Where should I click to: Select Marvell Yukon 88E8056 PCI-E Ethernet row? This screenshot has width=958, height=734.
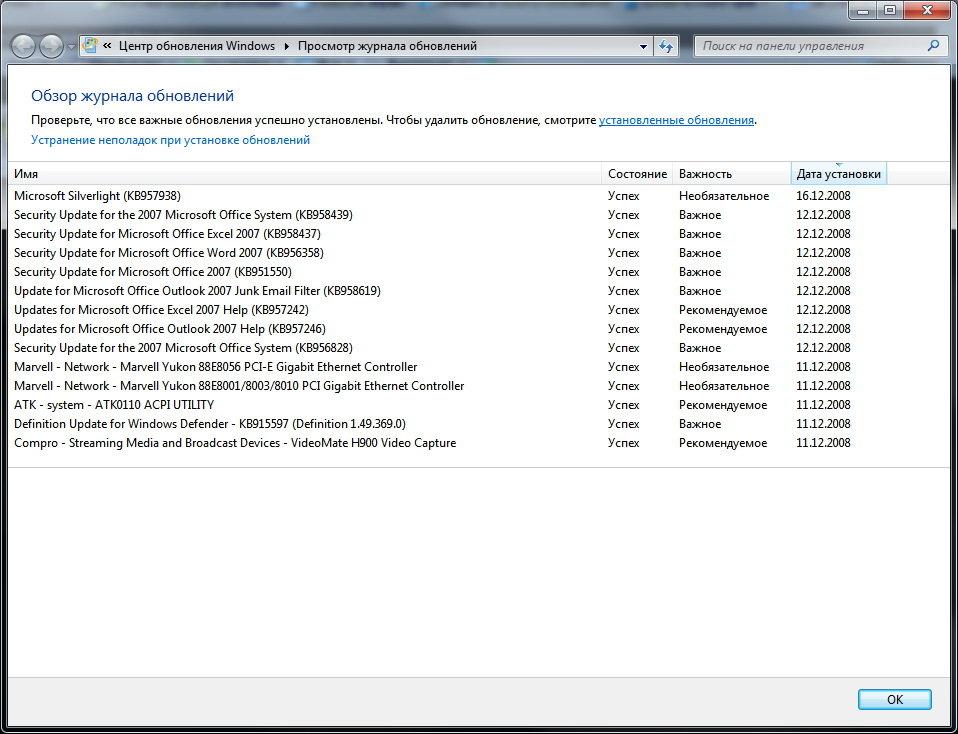[479, 367]
